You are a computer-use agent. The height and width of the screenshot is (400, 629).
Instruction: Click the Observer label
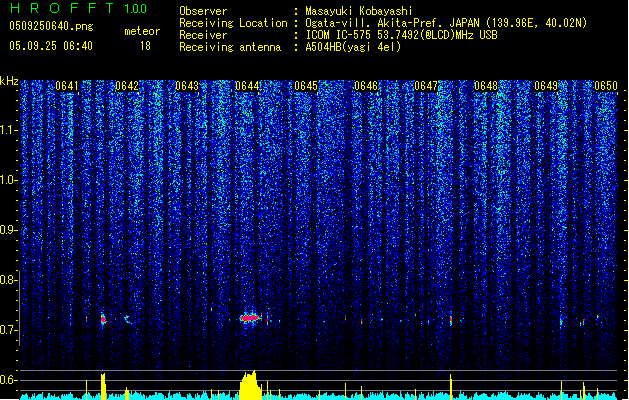coord(203,11)
